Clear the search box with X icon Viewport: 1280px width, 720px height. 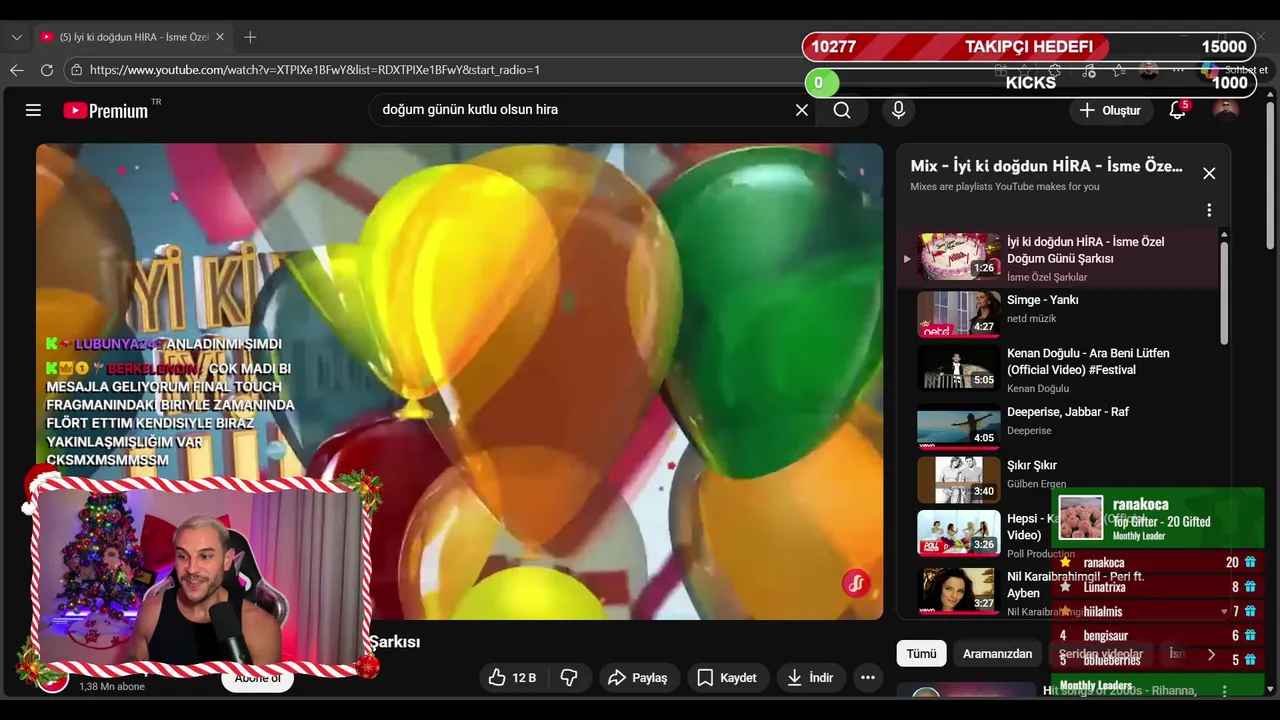pyautogui.click(x=802, y=110)
